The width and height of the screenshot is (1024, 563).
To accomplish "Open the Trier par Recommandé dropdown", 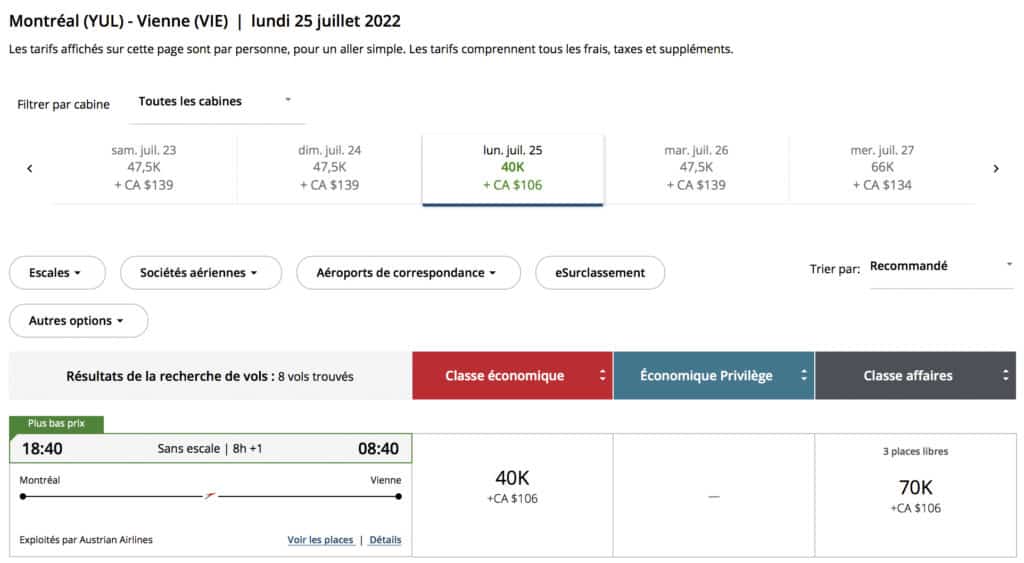I will 940,267.
